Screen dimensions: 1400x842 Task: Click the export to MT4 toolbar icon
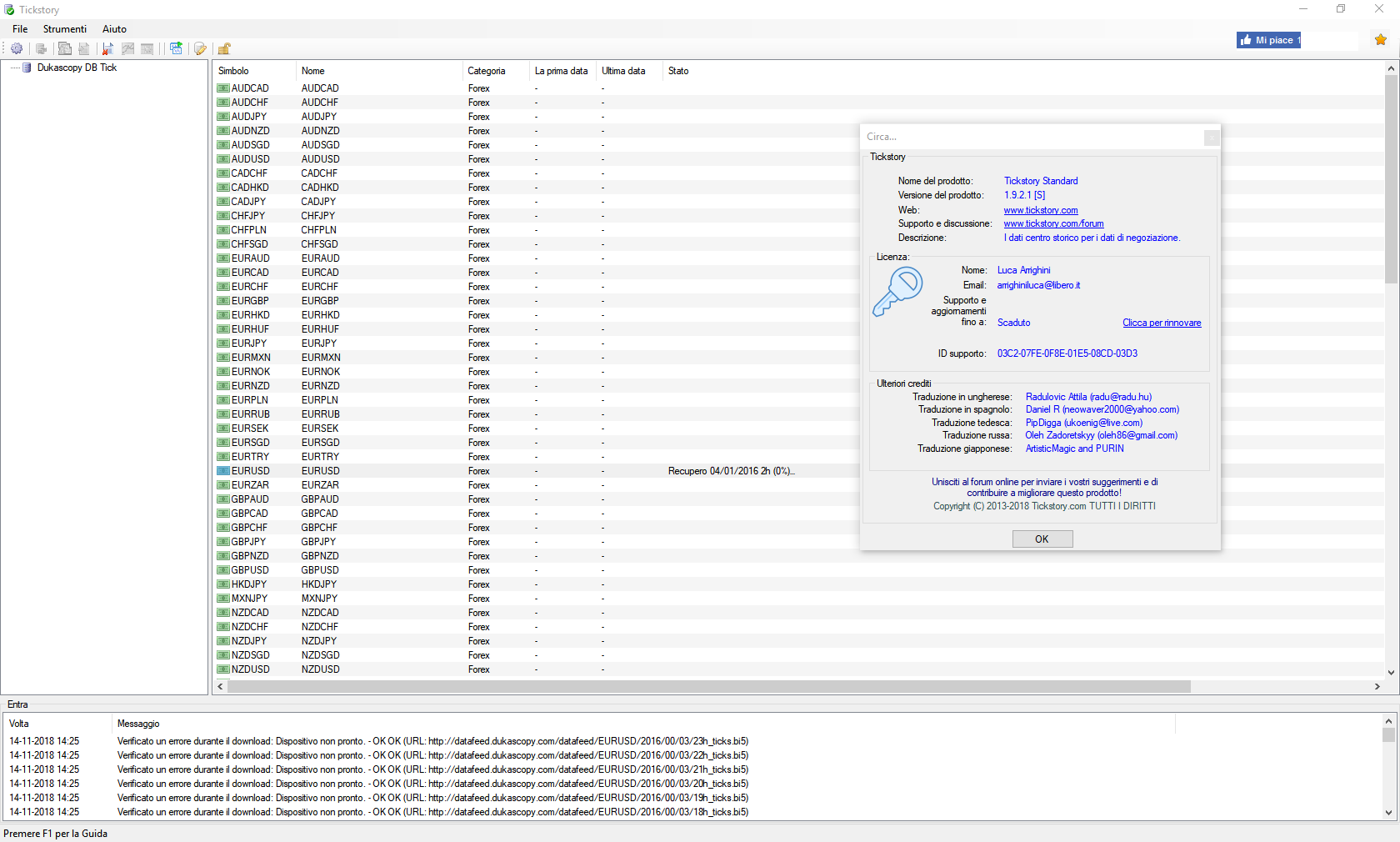(x=64, y=48)
